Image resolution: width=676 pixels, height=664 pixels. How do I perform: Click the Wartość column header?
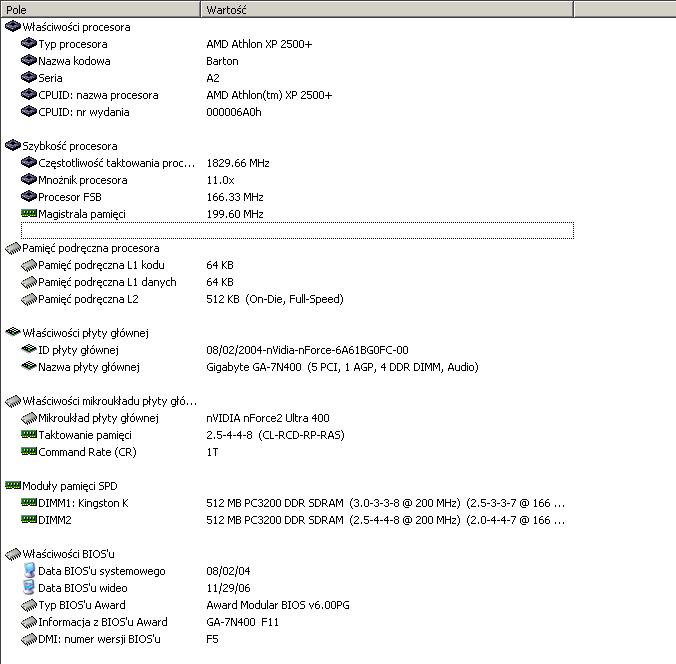(387, 9)
